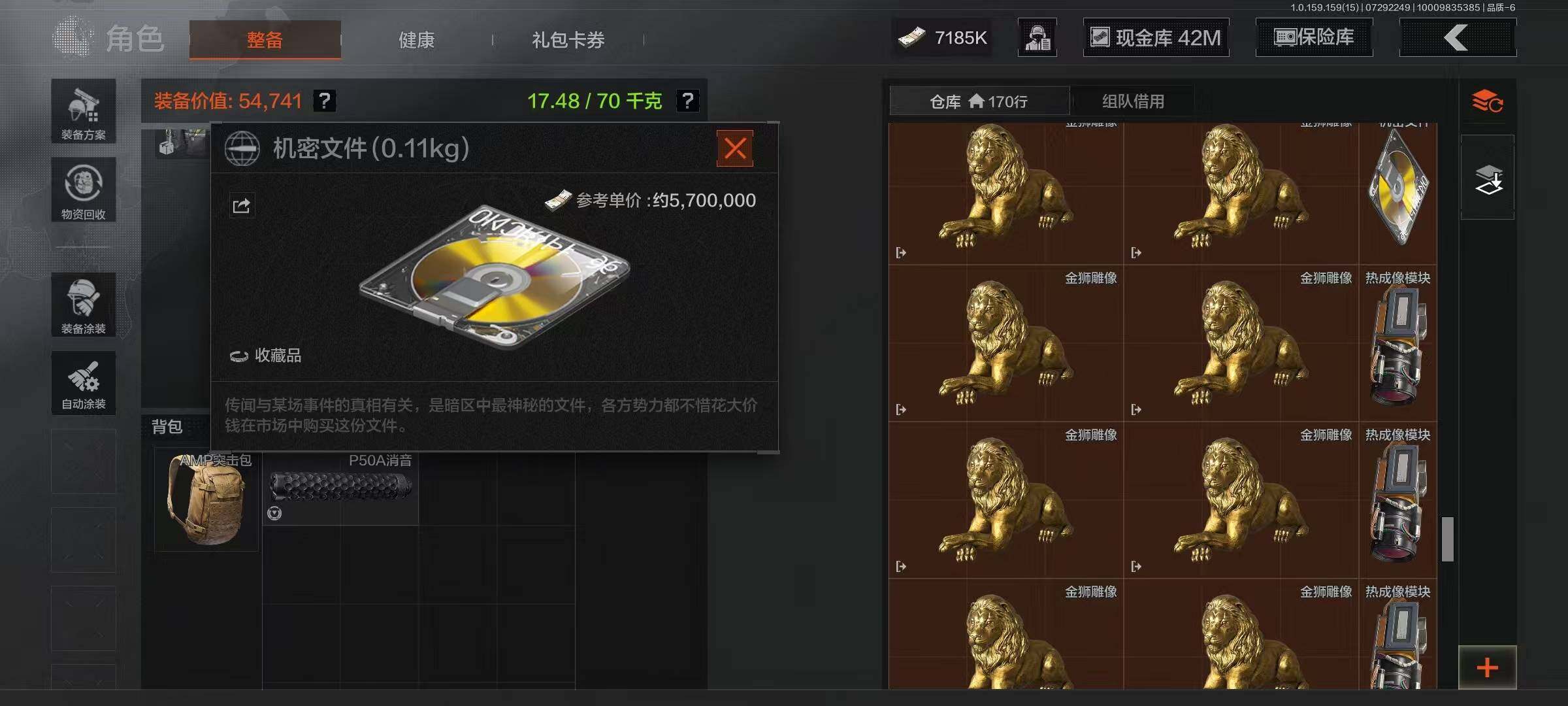The height and width of the screenshot is (706, 1568).
Task: Open the 装备方案 loadout icon
Action: [x=84, y=111]
